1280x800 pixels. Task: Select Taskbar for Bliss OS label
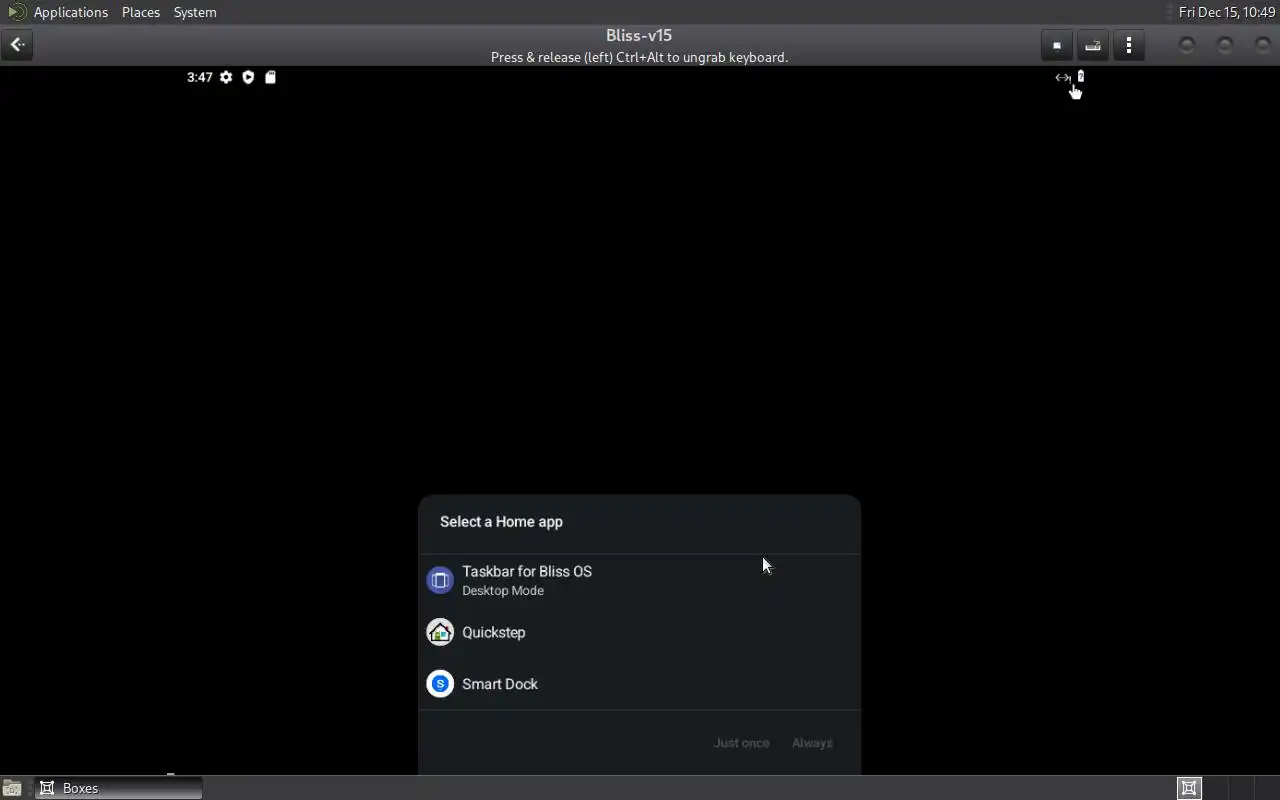(527, 571)
